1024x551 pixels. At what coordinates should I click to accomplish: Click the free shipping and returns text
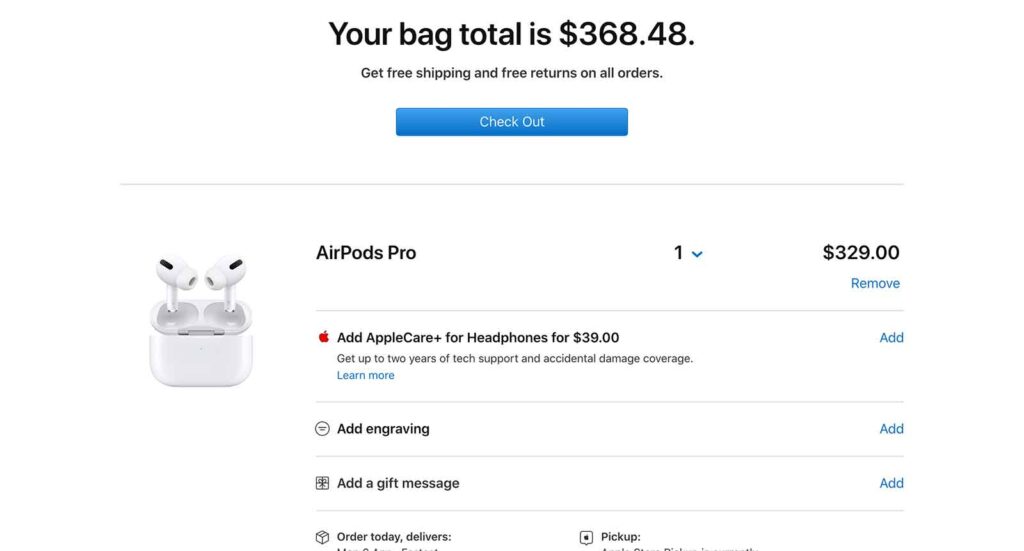tap(511, 73)
